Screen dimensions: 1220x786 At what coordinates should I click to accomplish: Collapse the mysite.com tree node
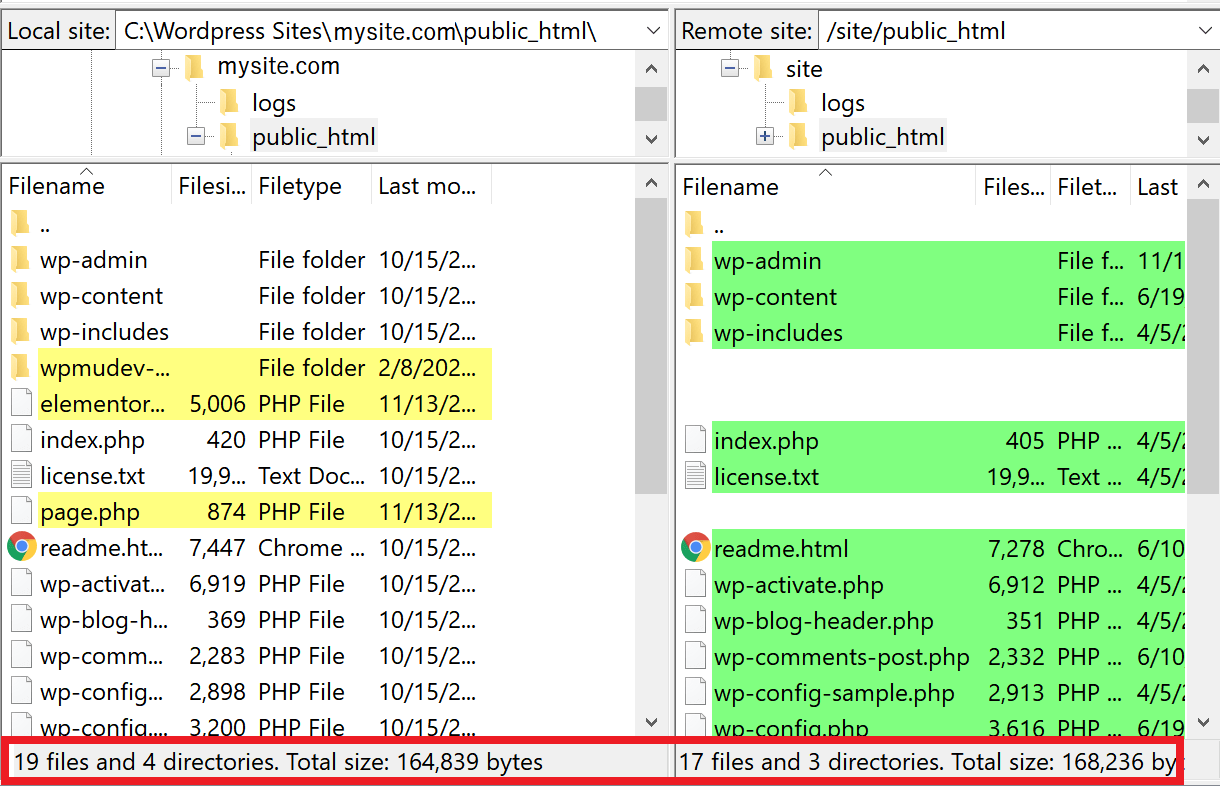(160, 68)
